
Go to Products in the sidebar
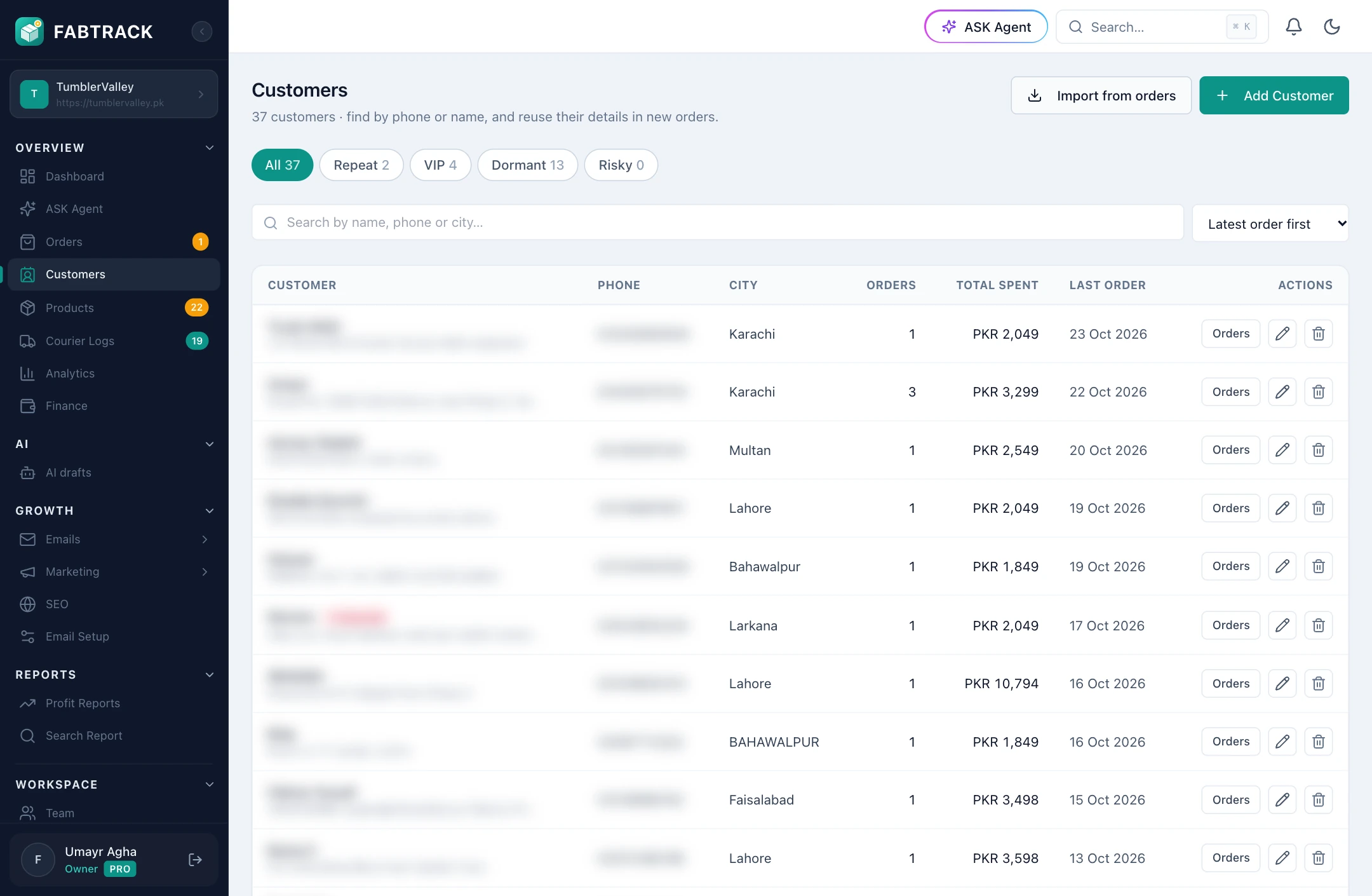click(x=114, y=308)
